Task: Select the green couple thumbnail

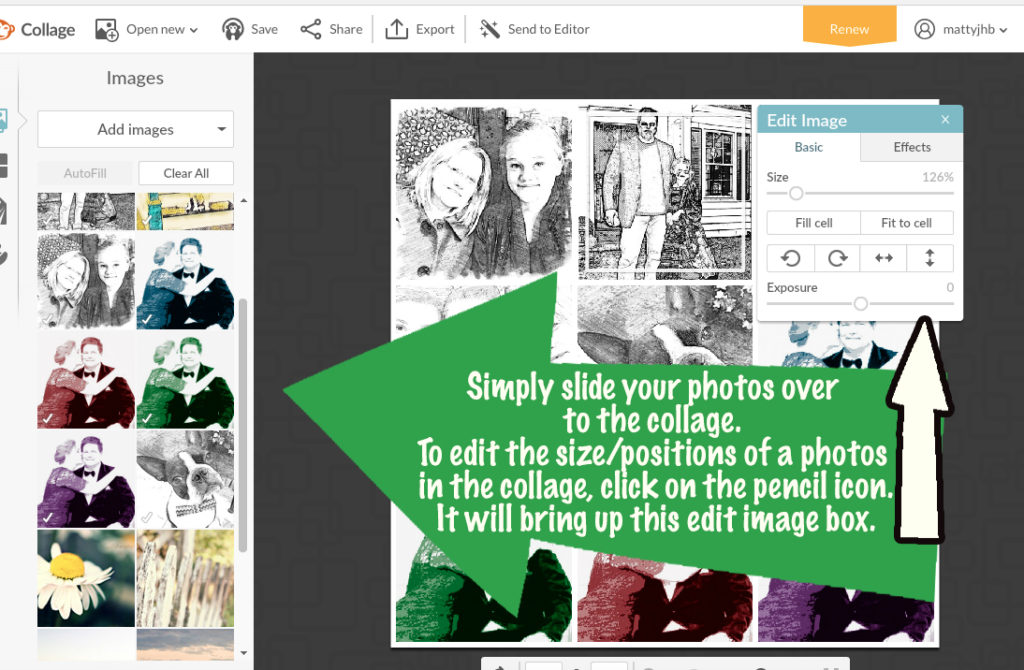Action: coord(185,381)
